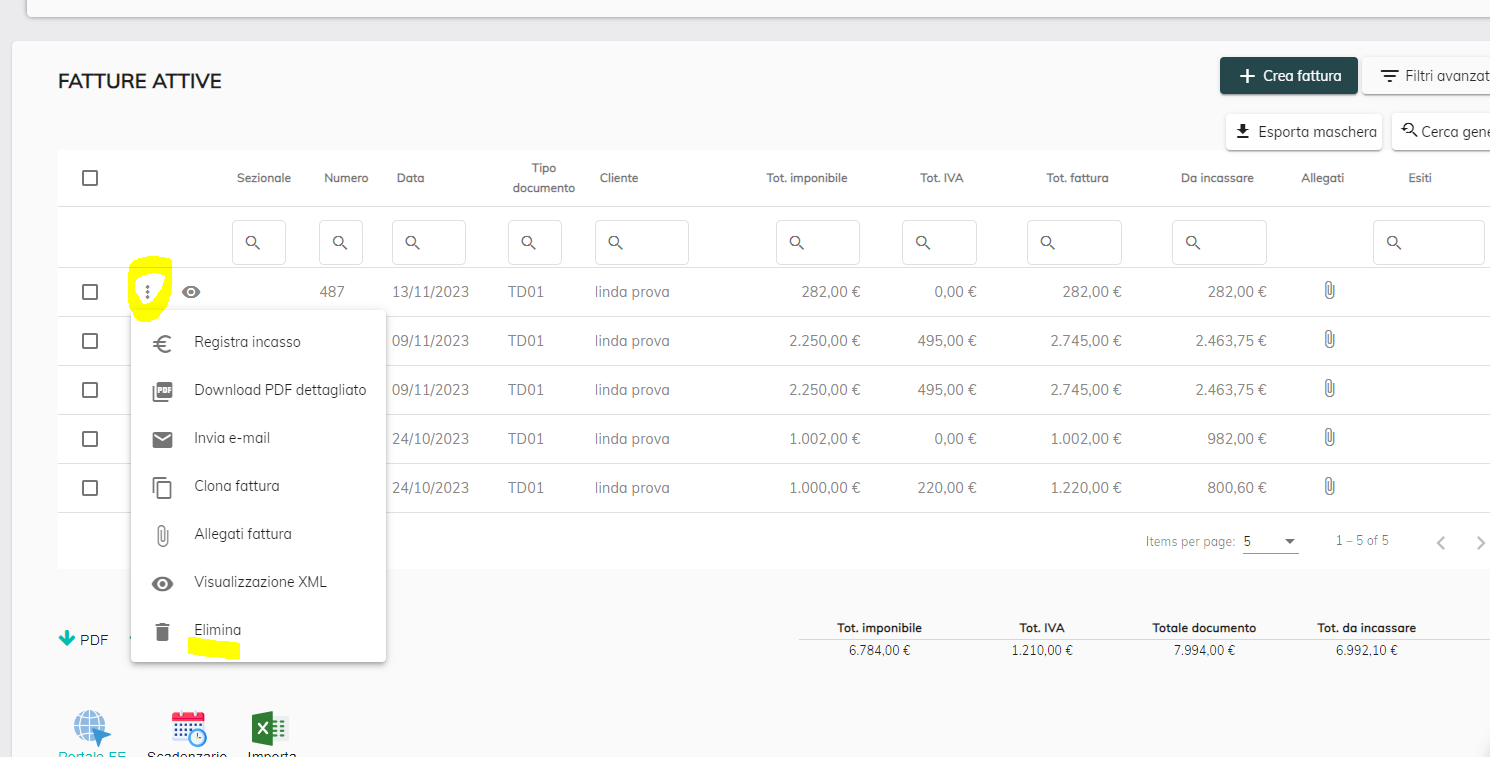Click the Sezionale filter search field
This screenshot has width=1490, height=757.
coord(259,242)
